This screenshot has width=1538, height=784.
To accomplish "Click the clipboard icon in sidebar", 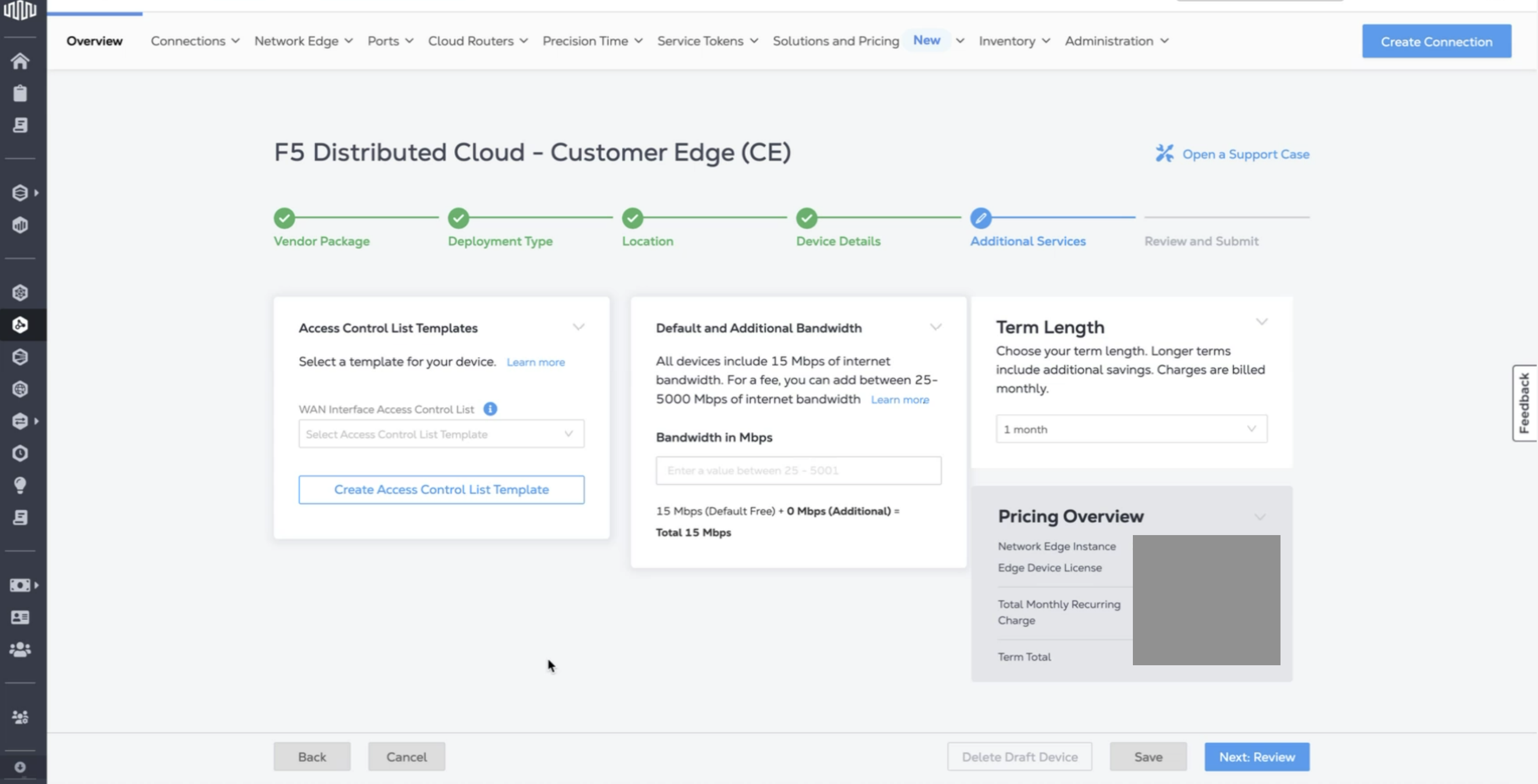I will 20,93.
